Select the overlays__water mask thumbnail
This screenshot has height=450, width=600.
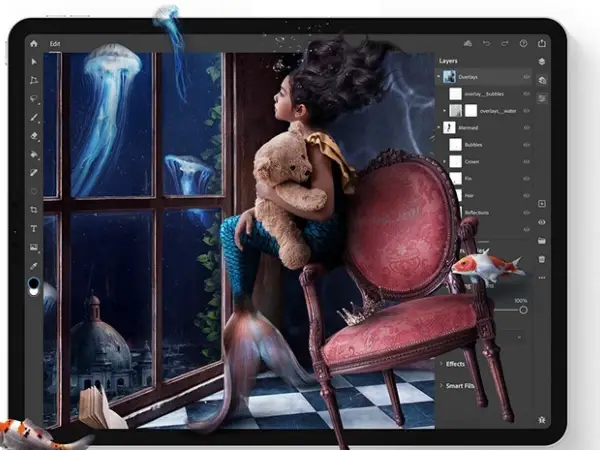[x=471, y=111]
